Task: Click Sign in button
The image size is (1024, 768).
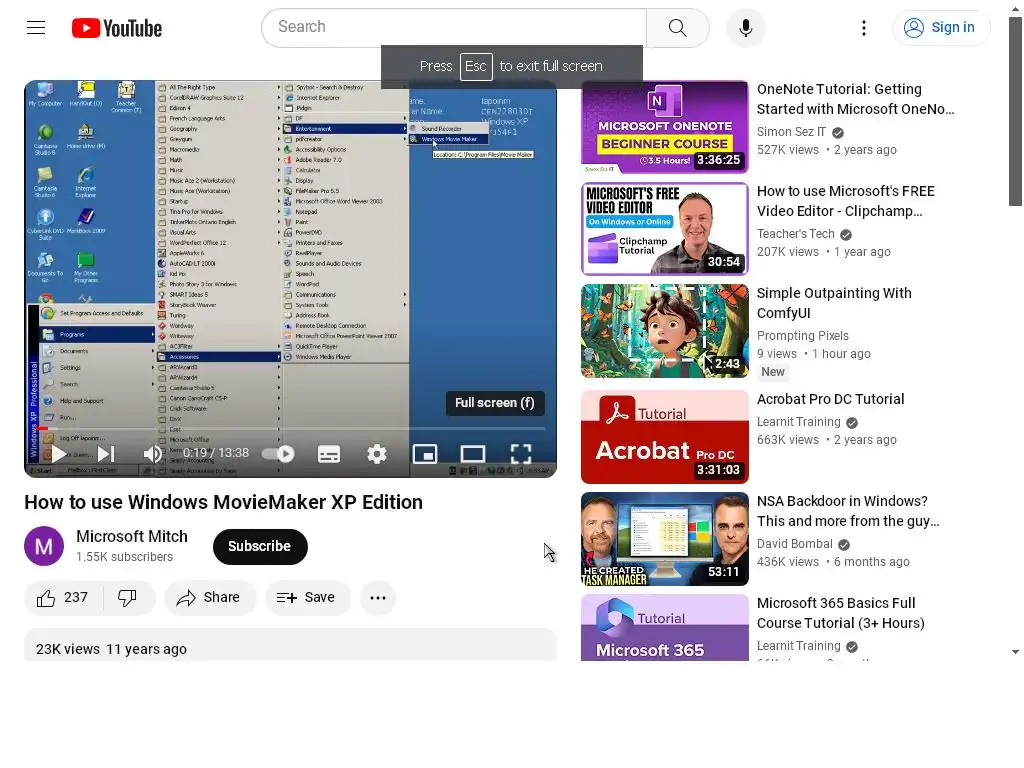Action: point(940,27)
